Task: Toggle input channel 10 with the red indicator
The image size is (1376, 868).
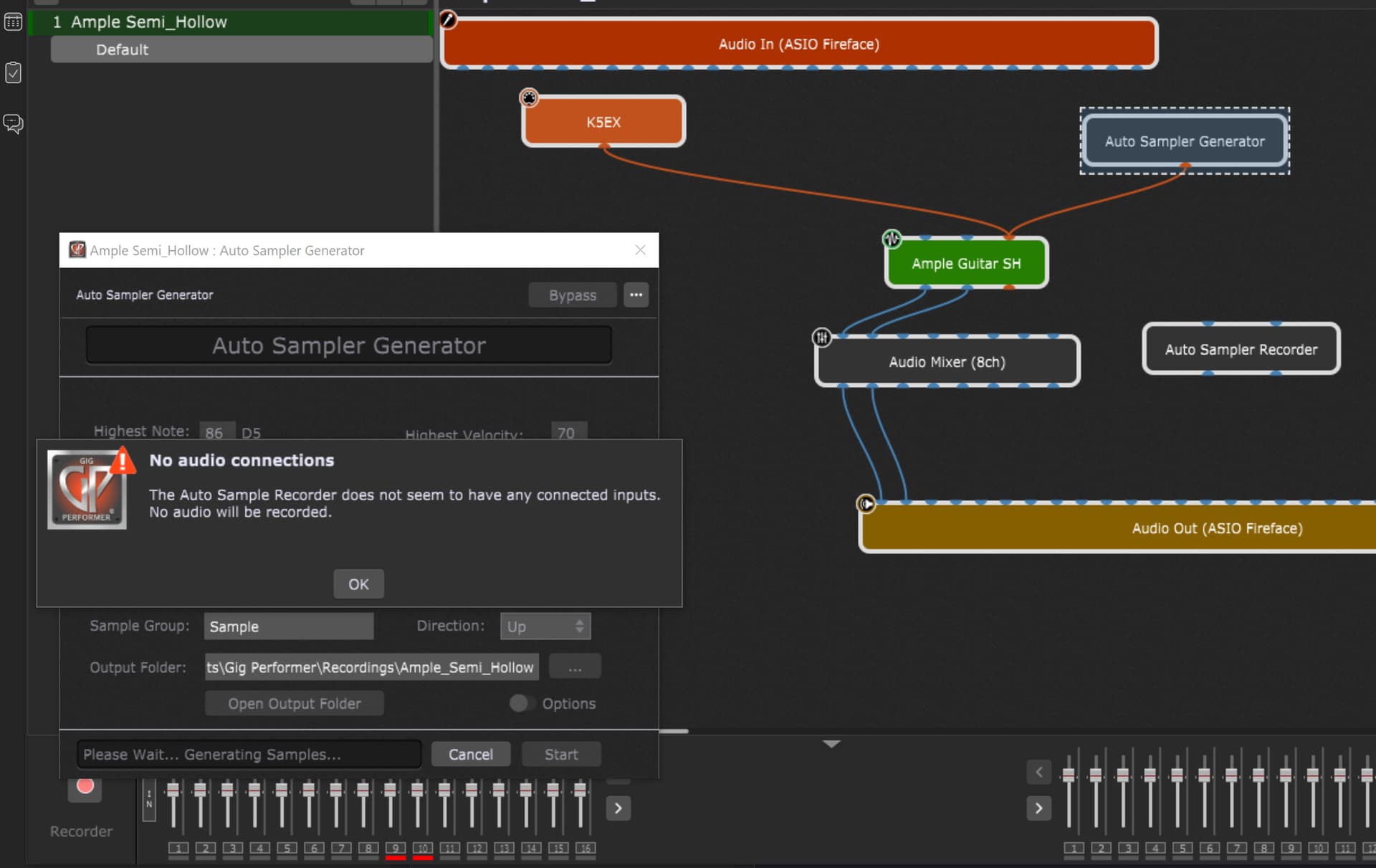Action: pos(422,849)
